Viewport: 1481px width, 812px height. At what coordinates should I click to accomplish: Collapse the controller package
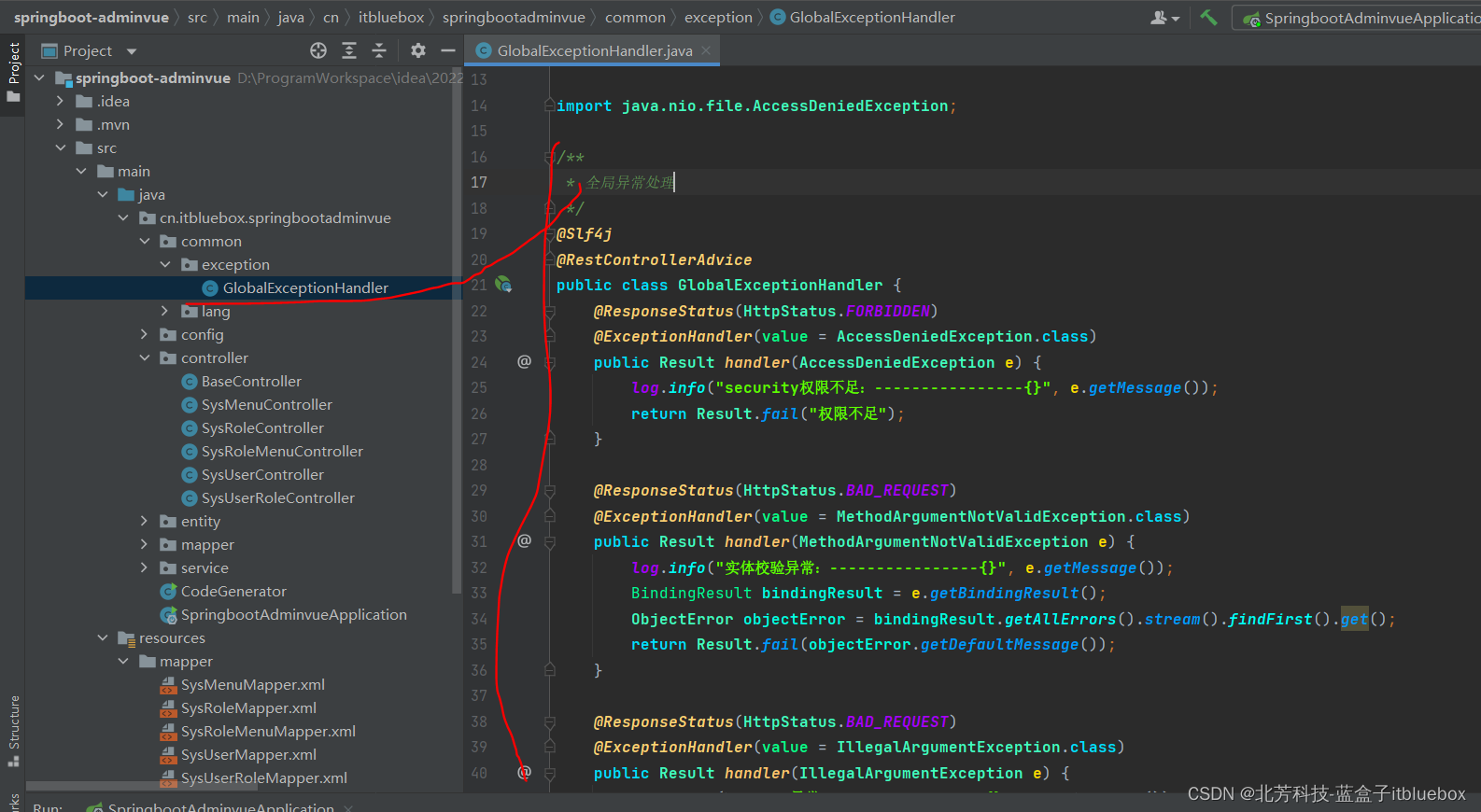[x=144, y=357]
